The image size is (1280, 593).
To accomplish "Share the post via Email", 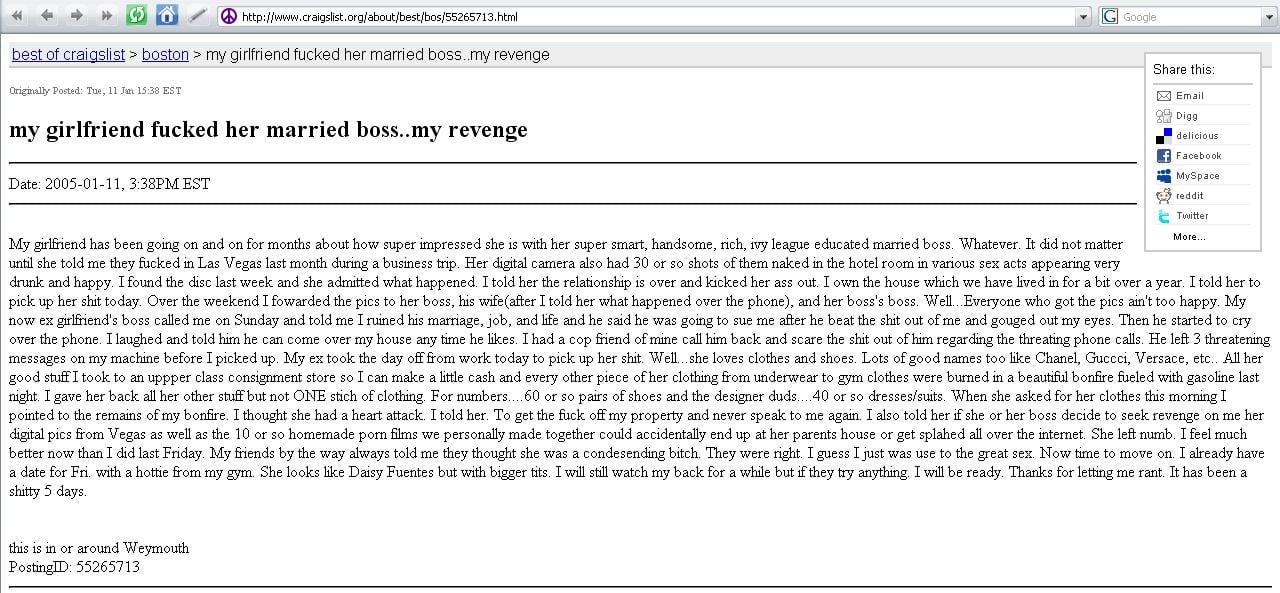I will click(x=1189, y=96).
